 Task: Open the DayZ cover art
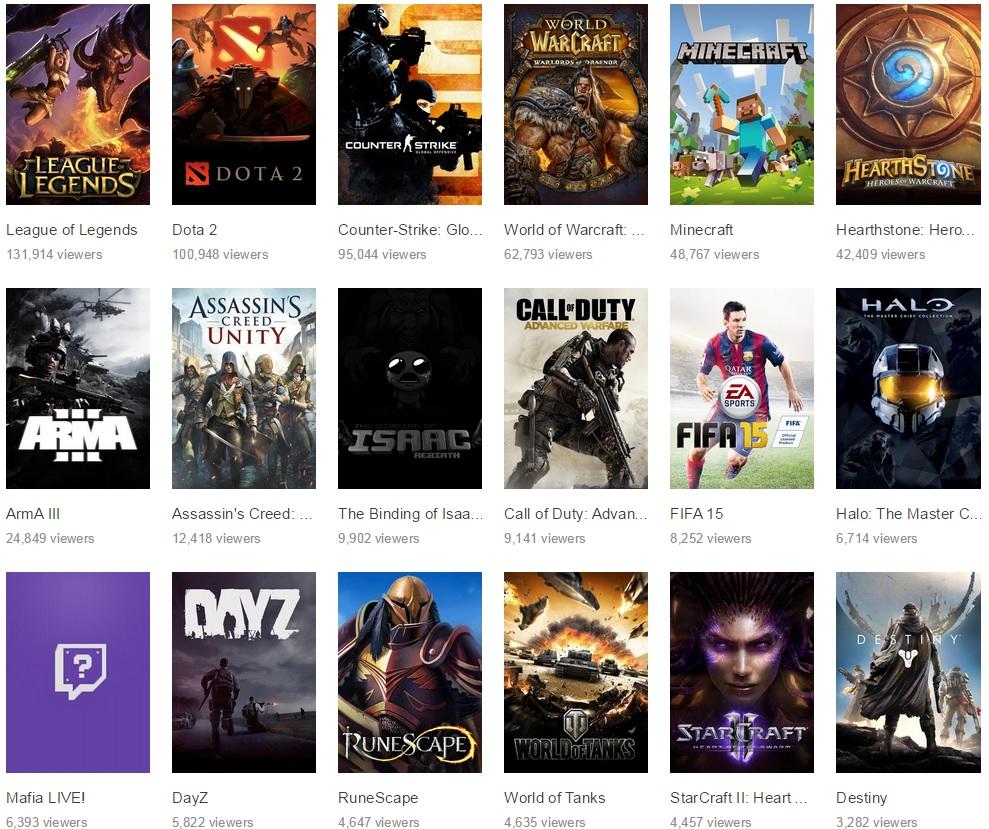[244, 673]
